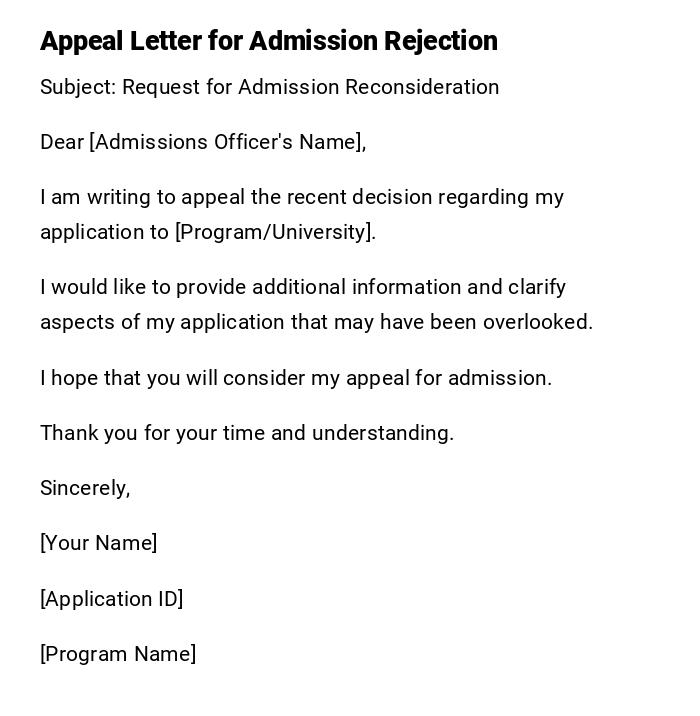The width and height of the screenshot is (700, 716).
Task: Select the [Admissions Officer's Name] placeholder
Action: coord(227,142)
